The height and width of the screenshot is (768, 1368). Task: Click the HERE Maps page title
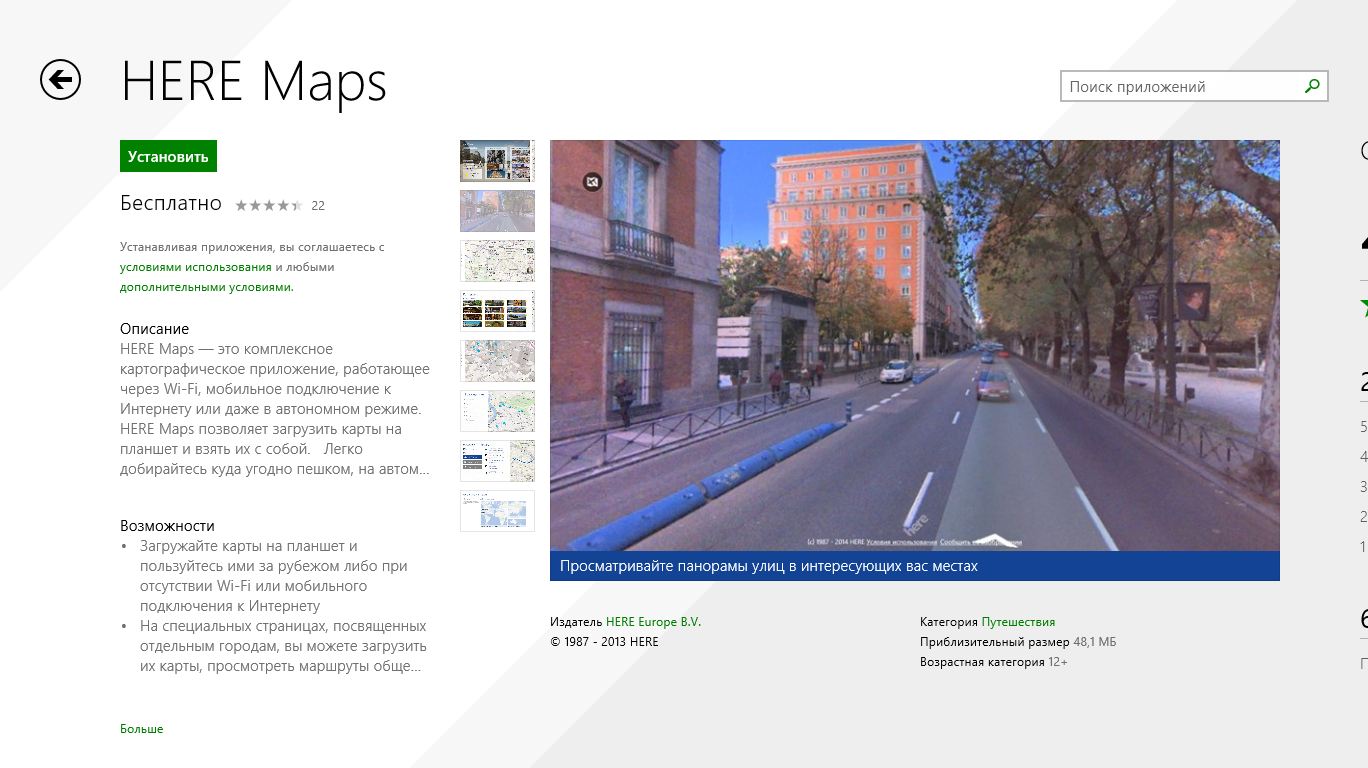click(x=254, y=82)
